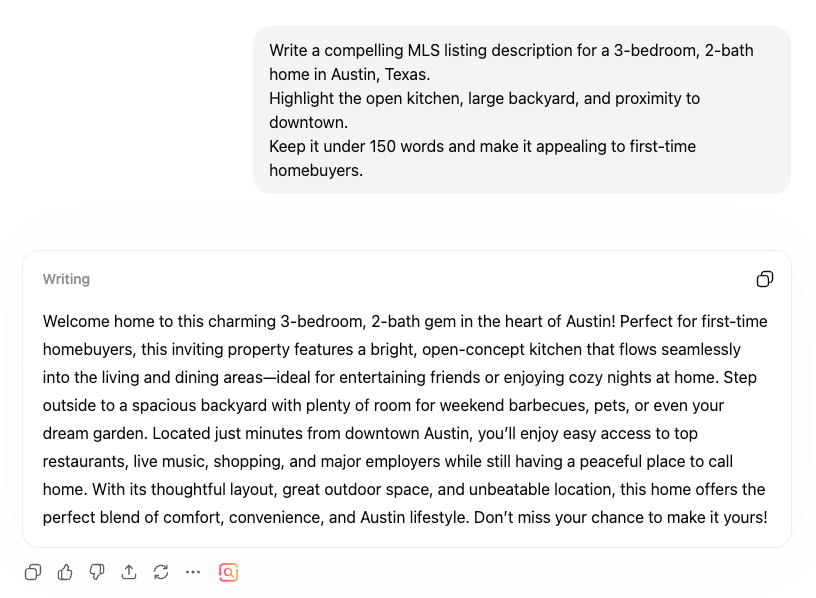816x598 pixels.
Task: Click the "Write a compelling MLS listing" prompt line
Action: (x=511, y=50)
